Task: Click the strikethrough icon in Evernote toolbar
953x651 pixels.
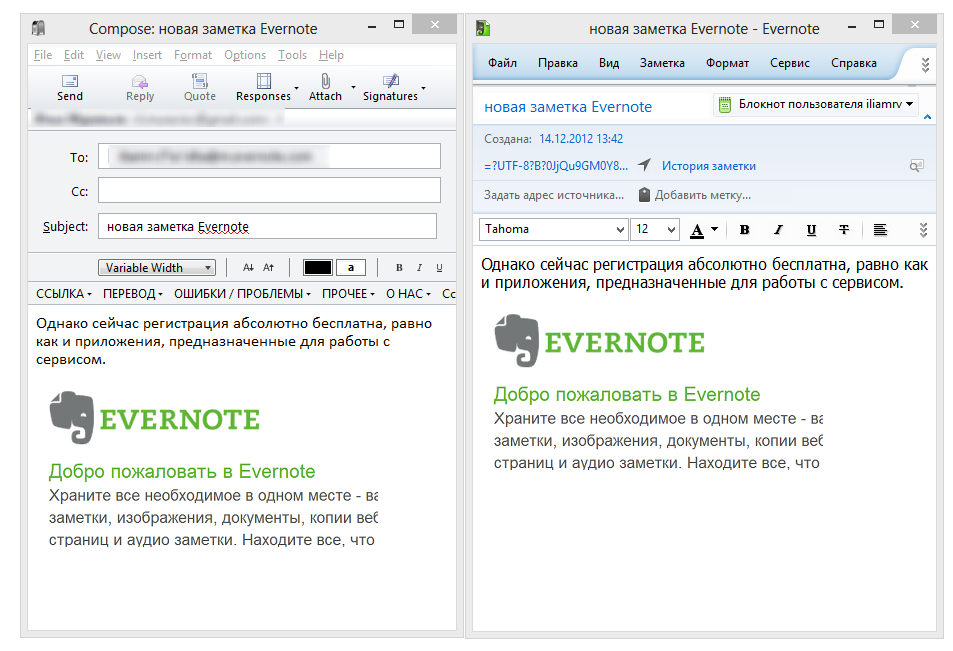Action: click(844, 230)
